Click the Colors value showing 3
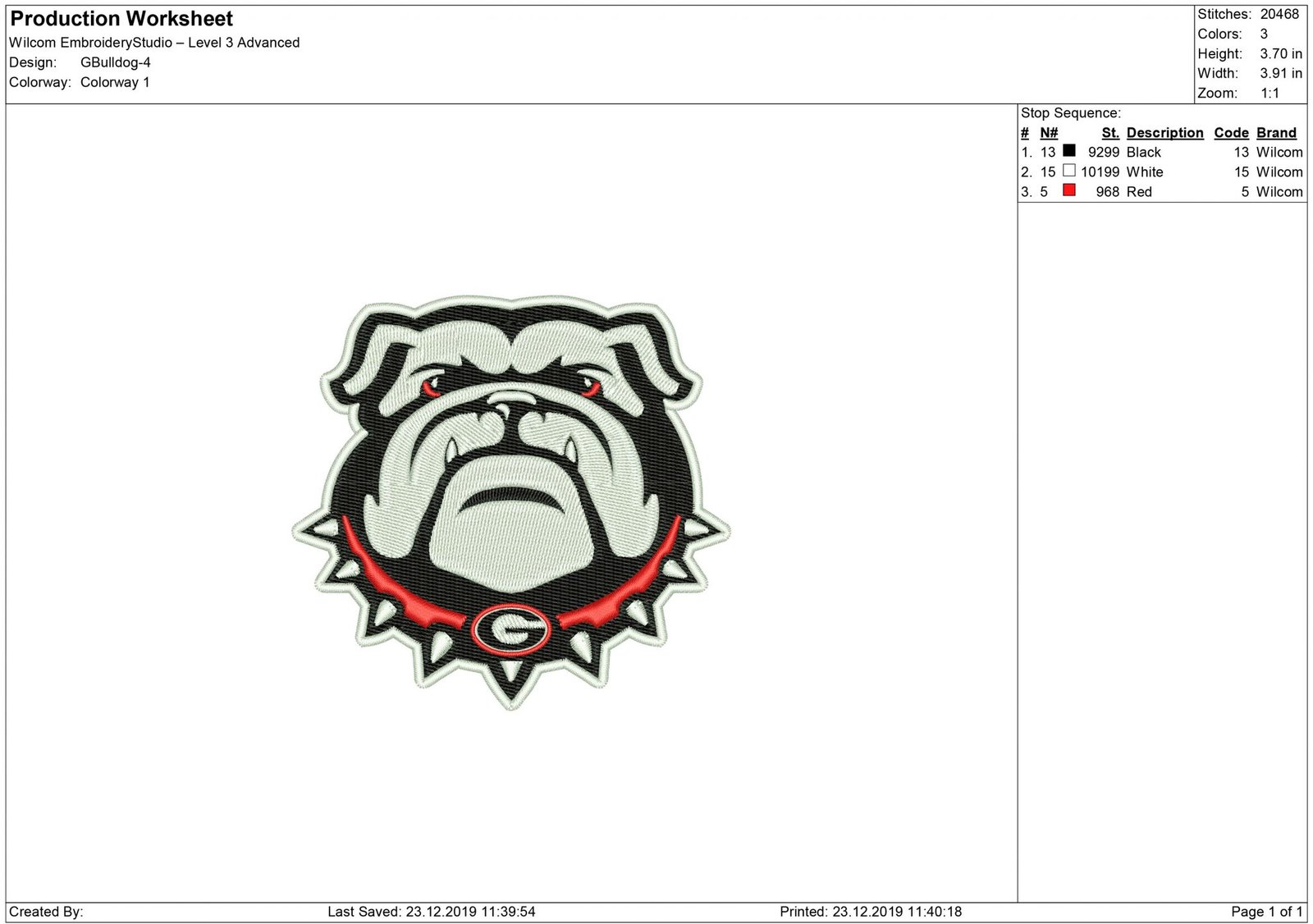 [1264, 34]
